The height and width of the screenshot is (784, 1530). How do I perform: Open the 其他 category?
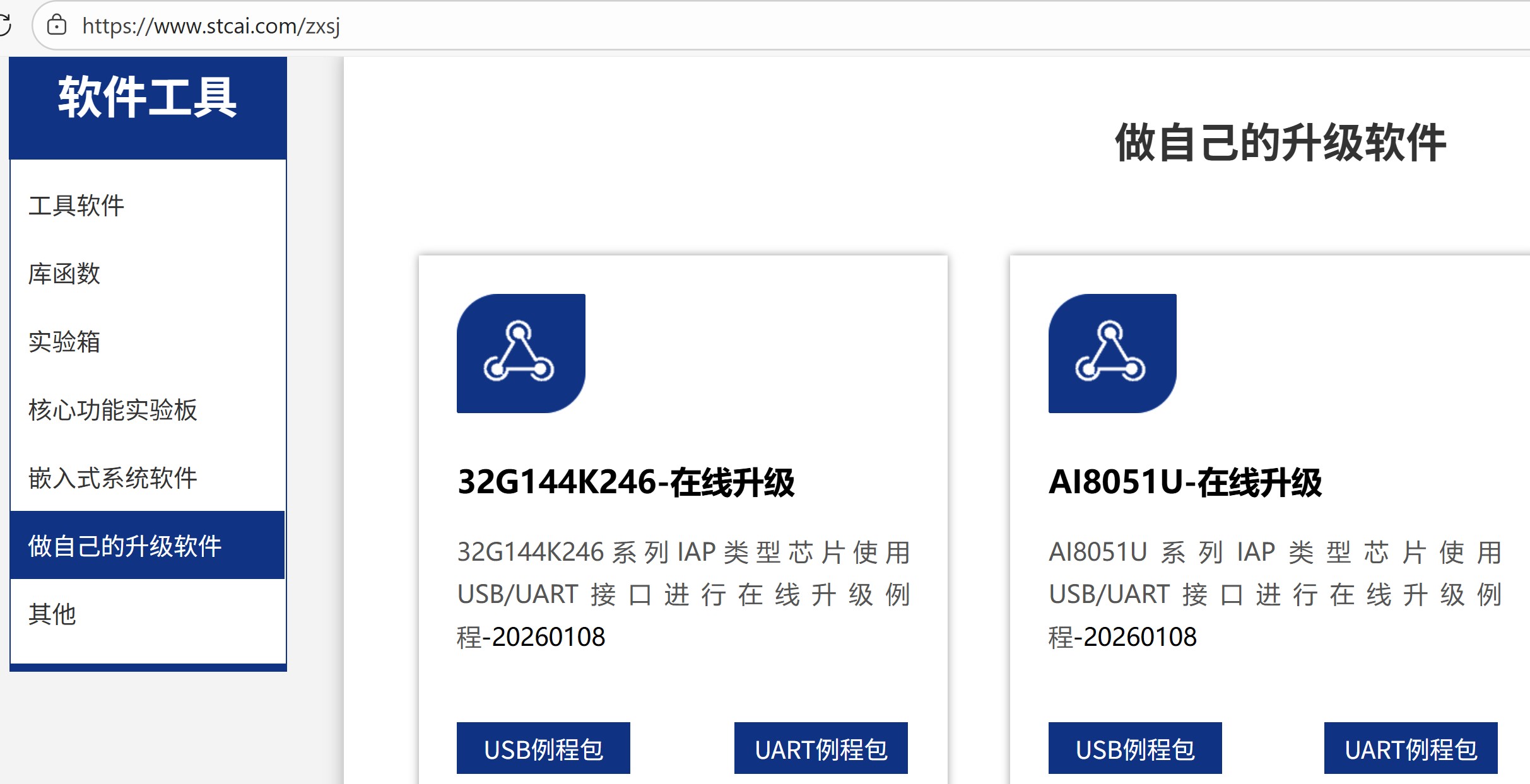pos(52,612)
